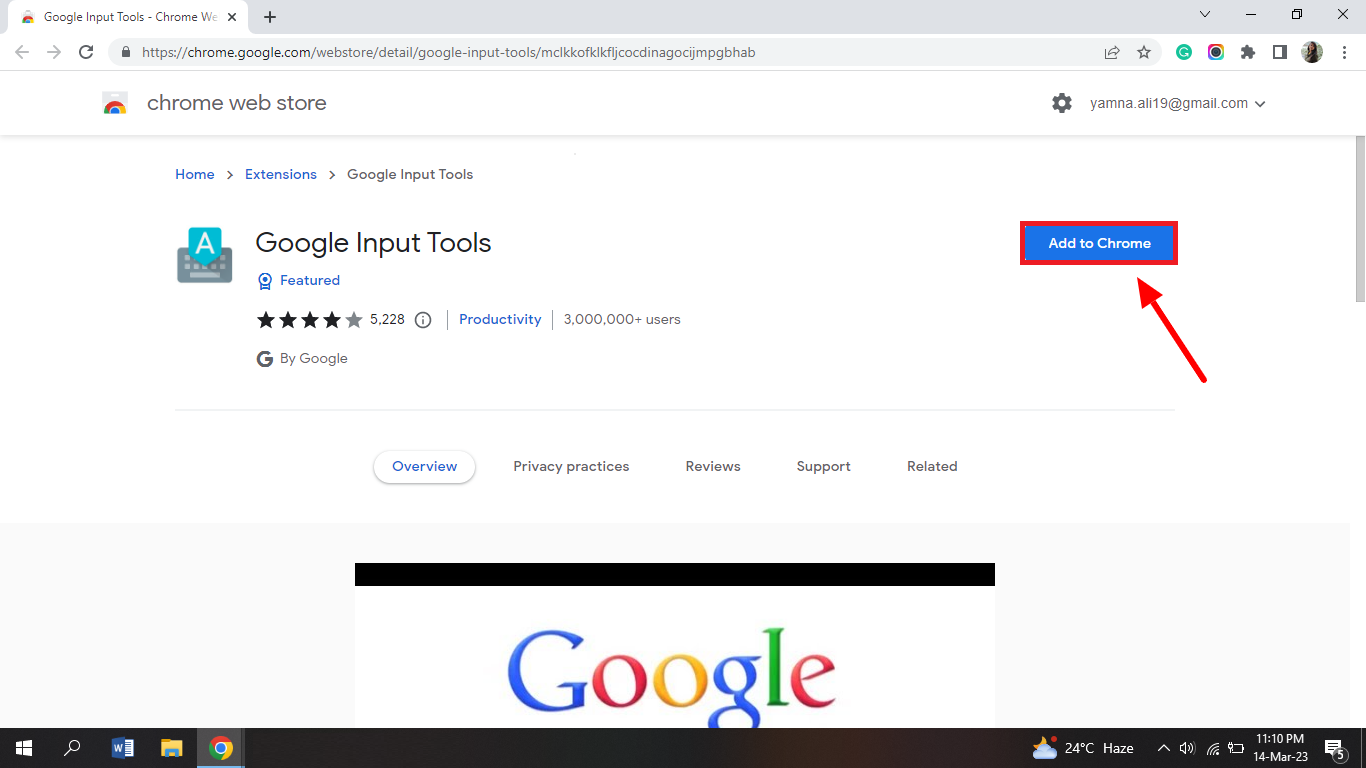Open the Productivity category link
The width and height of the screenshot is (1366, 768).
click(500, 319)
